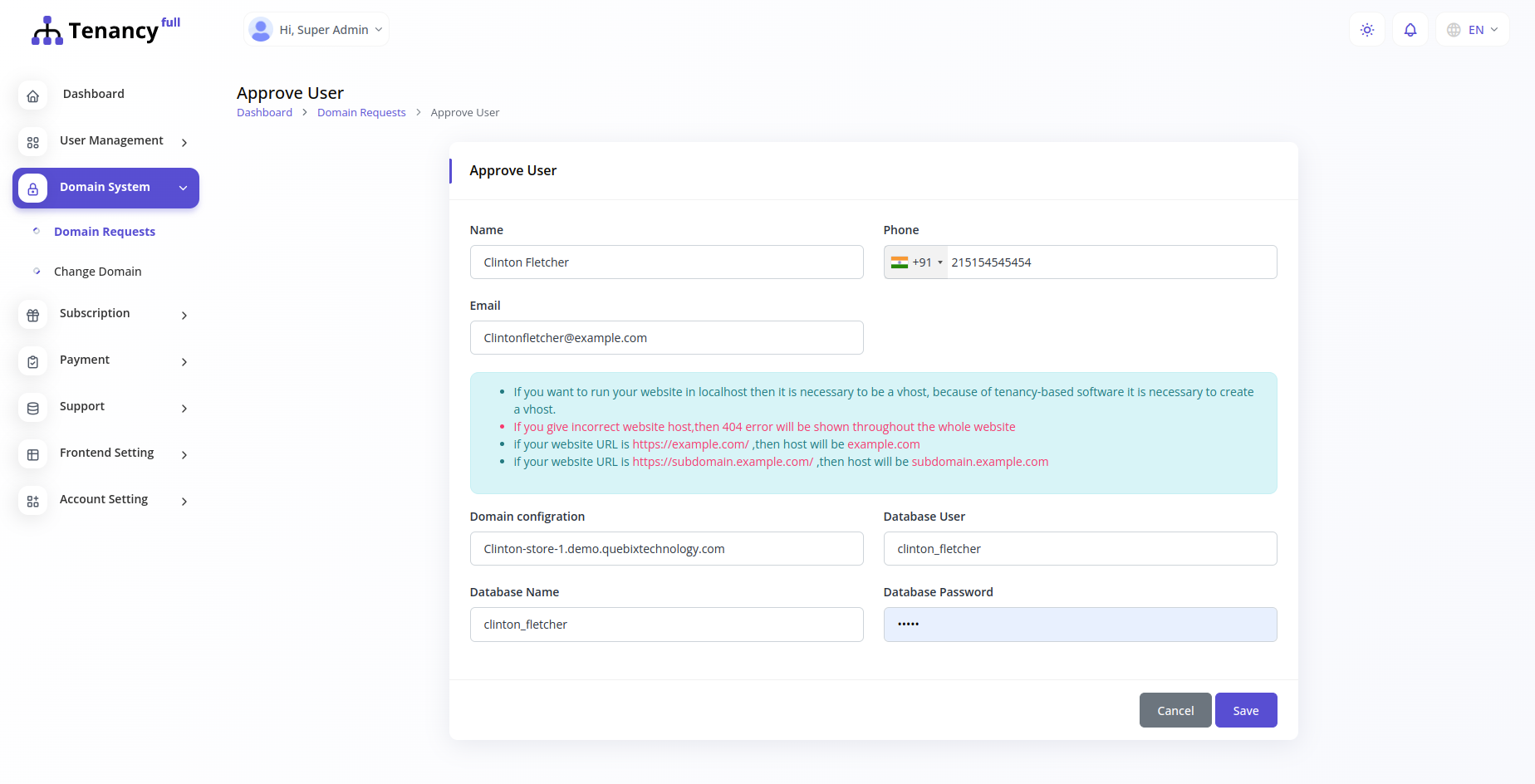This screenshot has width=1535, height=784.
Task: Expand the Hi, Super Admin user menu
Action: pos(316,29)
